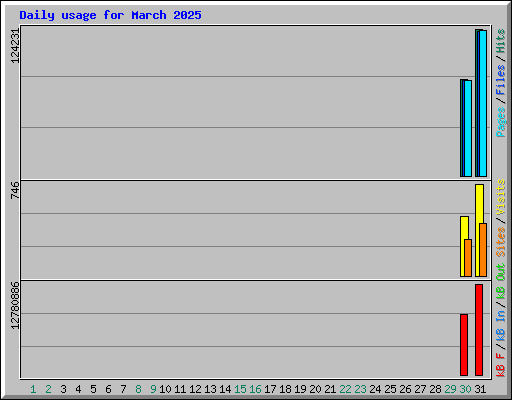
Task: Click day 15 on the x-axis
Action: pos(240,389)
